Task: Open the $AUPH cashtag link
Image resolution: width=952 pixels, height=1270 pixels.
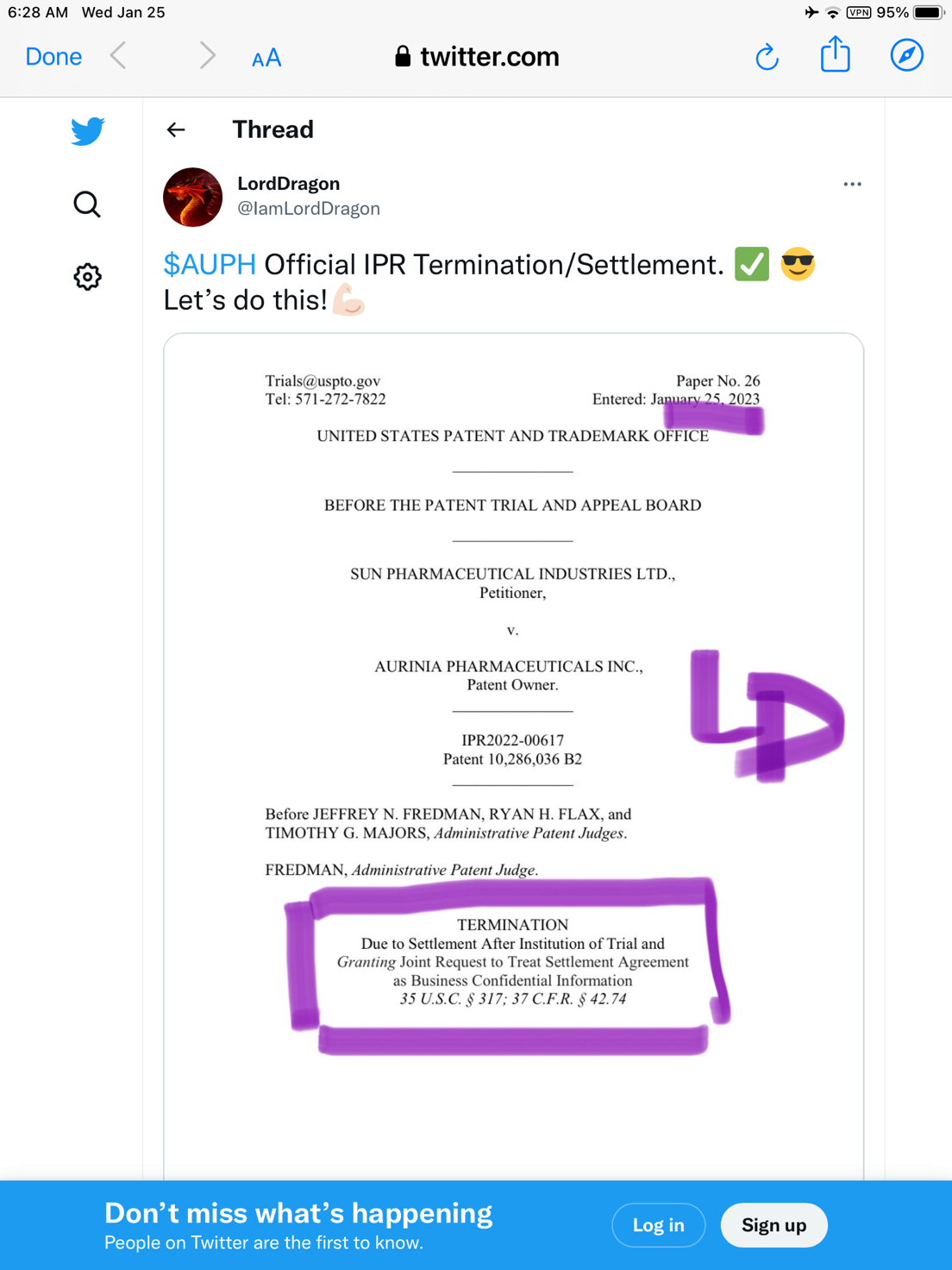Action: point(210,264)
